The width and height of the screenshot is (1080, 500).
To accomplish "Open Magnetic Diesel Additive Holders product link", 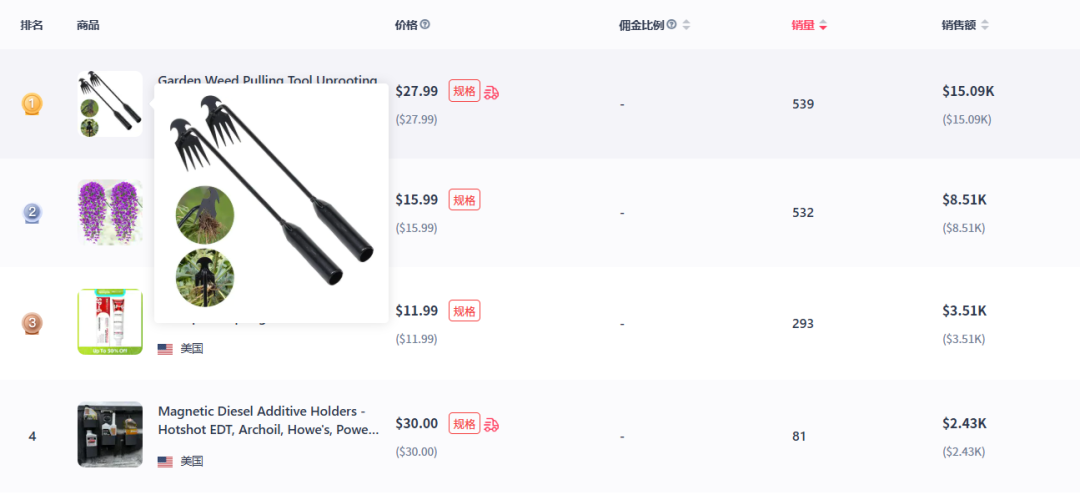I will (x=268, y=421).
